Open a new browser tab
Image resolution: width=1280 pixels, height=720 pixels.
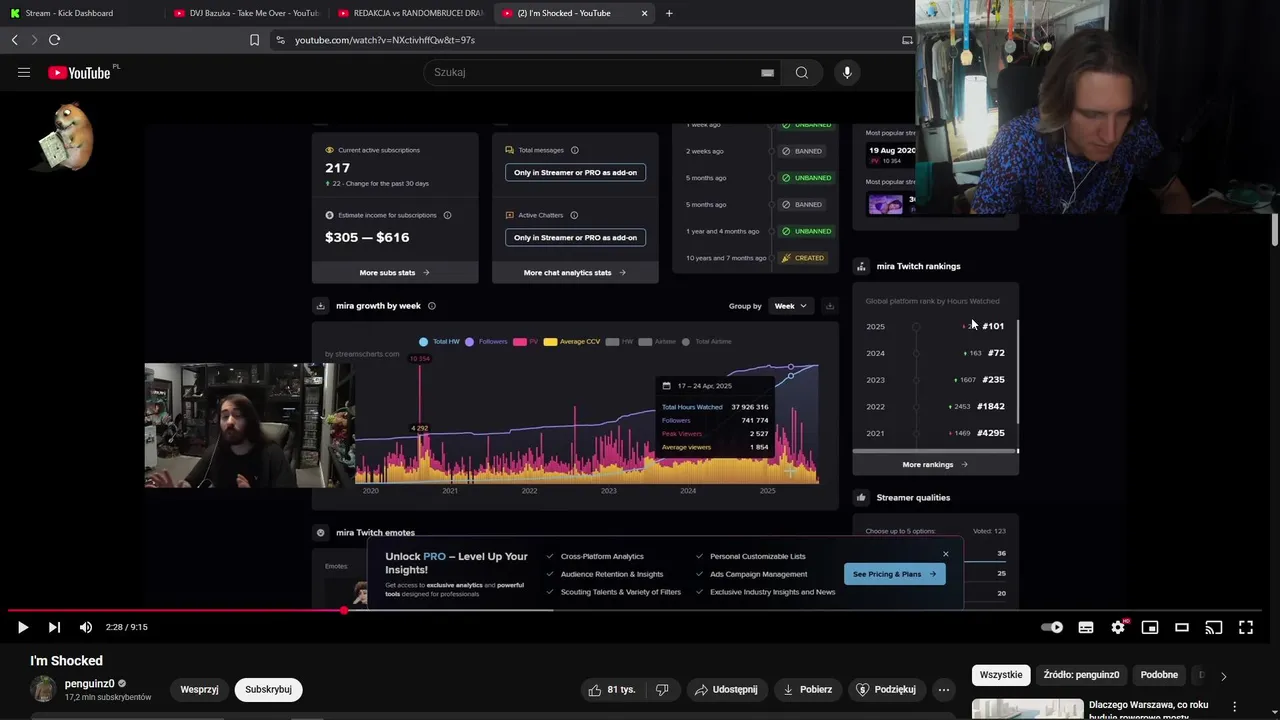click(x=669, y=13)
